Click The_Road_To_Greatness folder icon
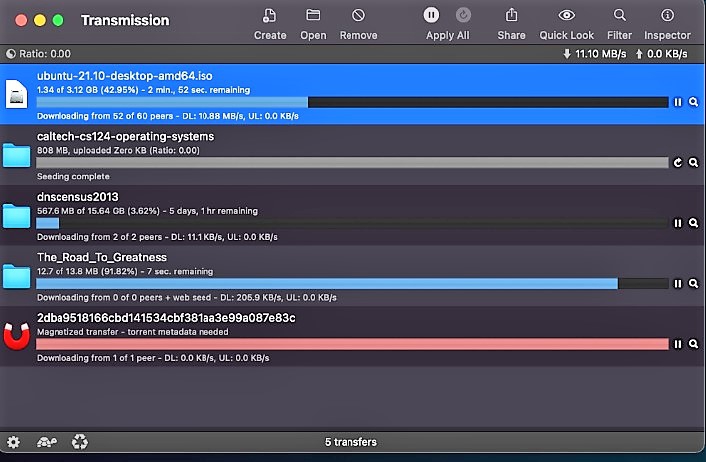The image size is (706, 462). pyautogui.click(x=16, y=276)
